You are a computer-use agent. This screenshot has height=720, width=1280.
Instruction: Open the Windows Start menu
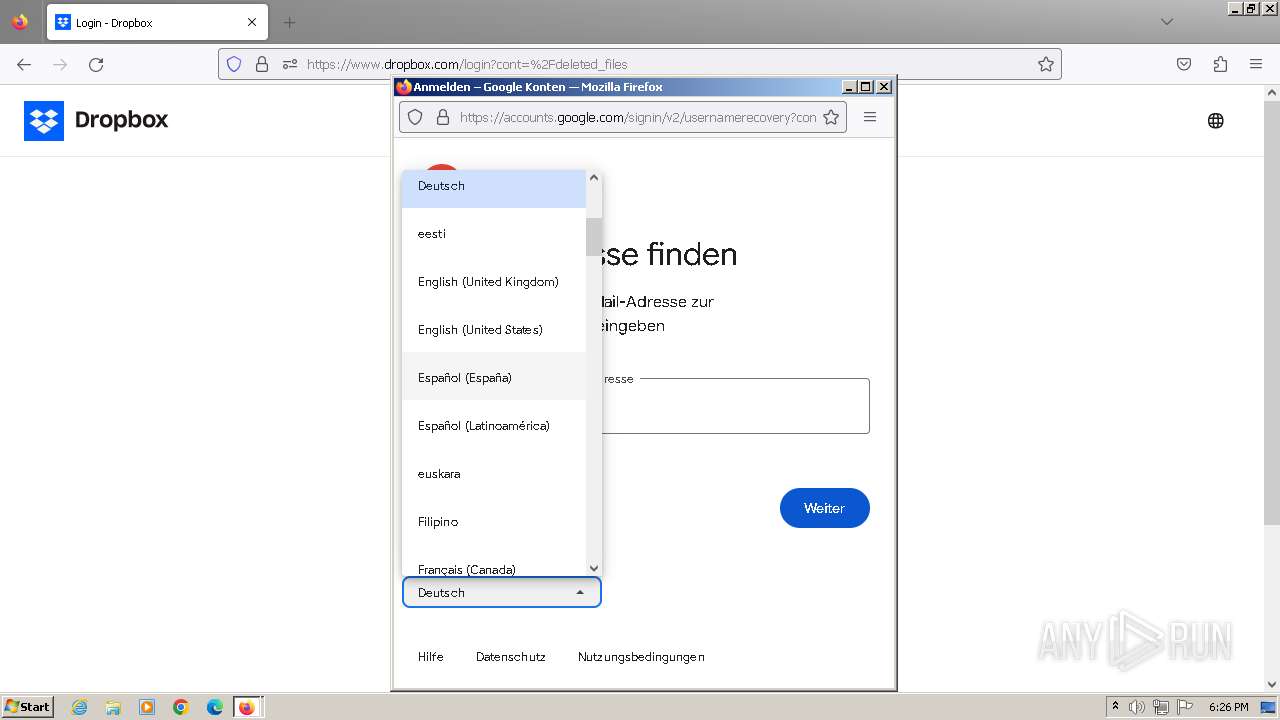coord(27,707)
